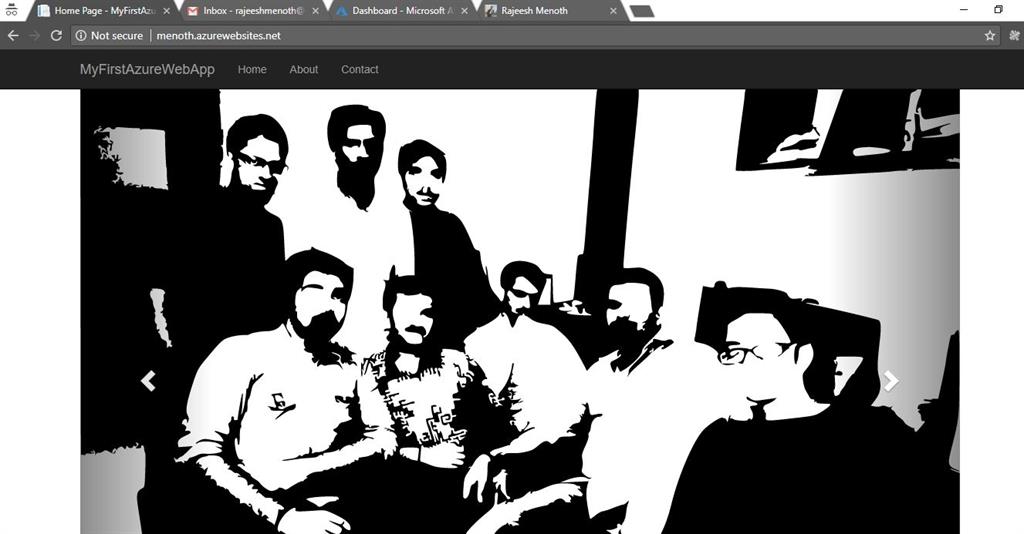
Task: Switch to the Dashboard - Microsoft Azure tab
Action: pos(403,11)
